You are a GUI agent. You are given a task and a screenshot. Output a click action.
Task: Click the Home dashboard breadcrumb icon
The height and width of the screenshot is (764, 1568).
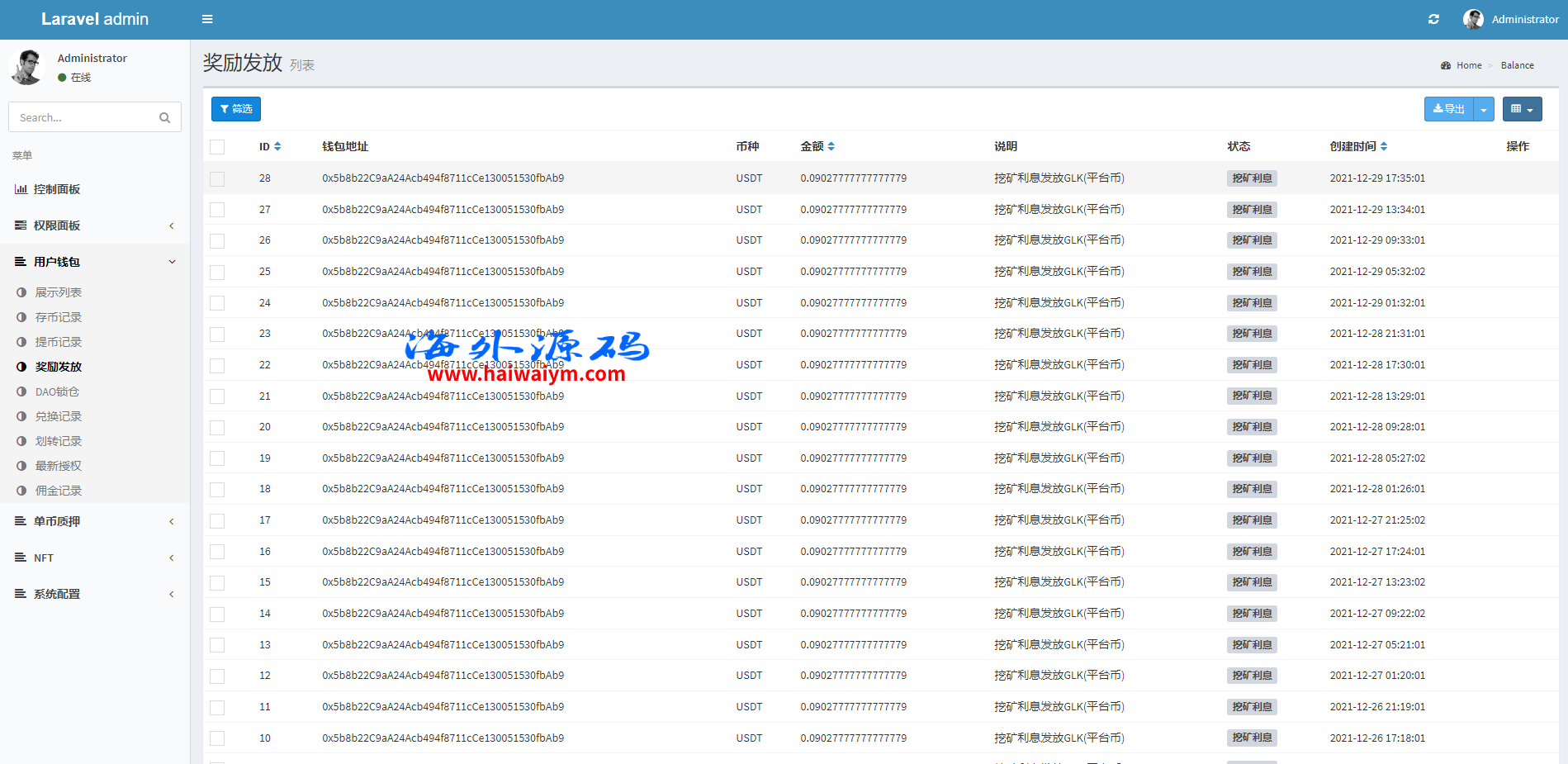pos(1446,65)
